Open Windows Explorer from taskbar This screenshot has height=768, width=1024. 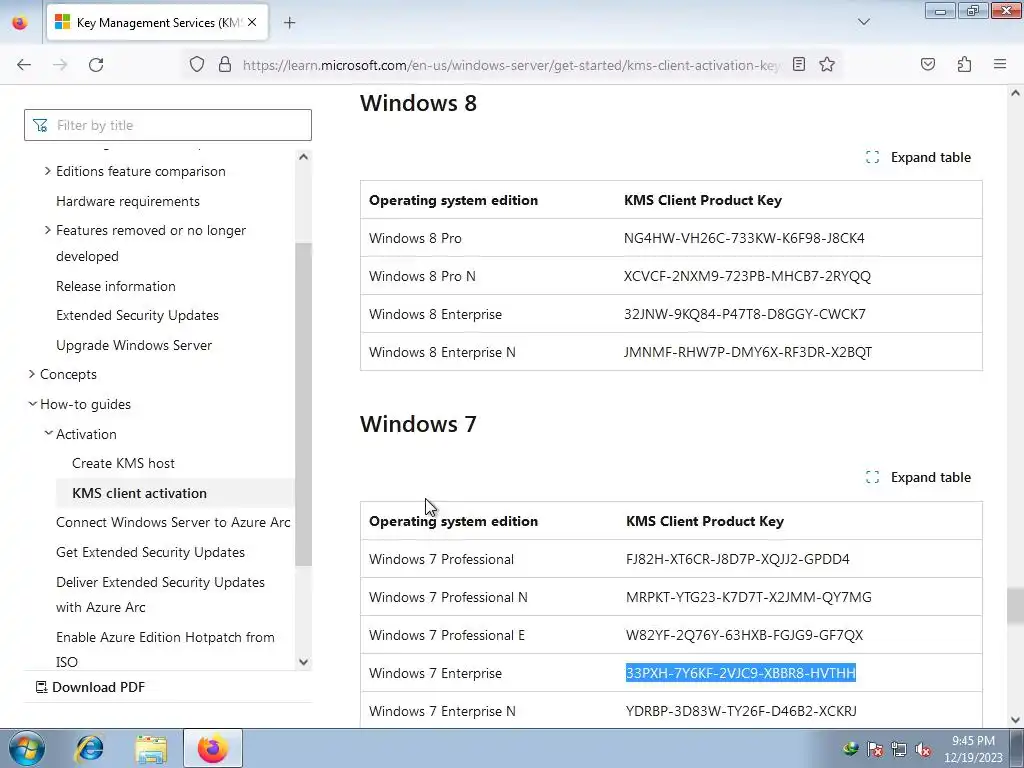pos(151,748)
